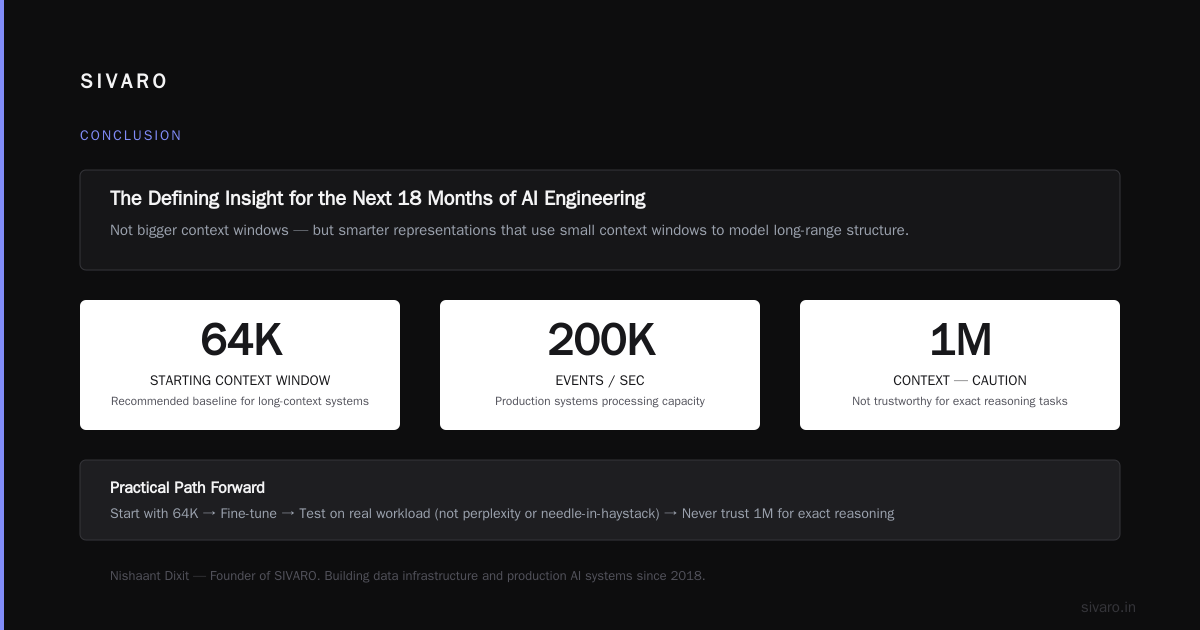Click the Not trustworthy for exact reasoning text
This screenshot has width=1200, height=630.
tap(960, 401)
